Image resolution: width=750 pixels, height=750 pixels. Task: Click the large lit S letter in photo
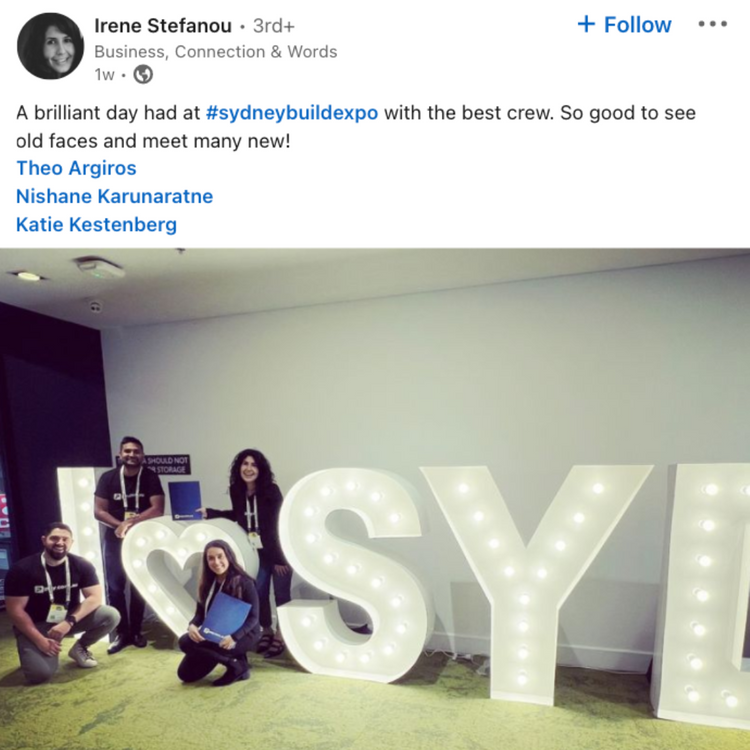(353, 574)
